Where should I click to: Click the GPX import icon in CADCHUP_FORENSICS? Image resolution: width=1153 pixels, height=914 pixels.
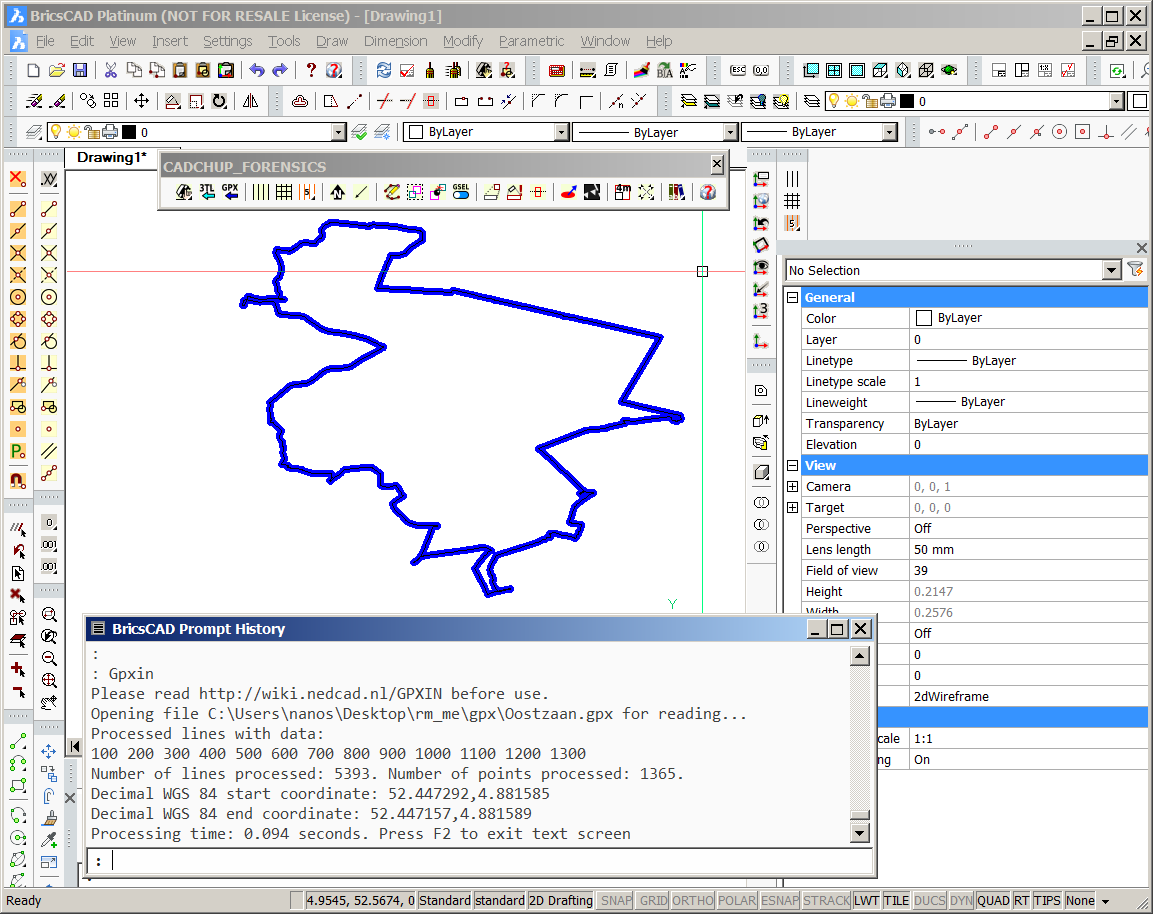[230, 192]
